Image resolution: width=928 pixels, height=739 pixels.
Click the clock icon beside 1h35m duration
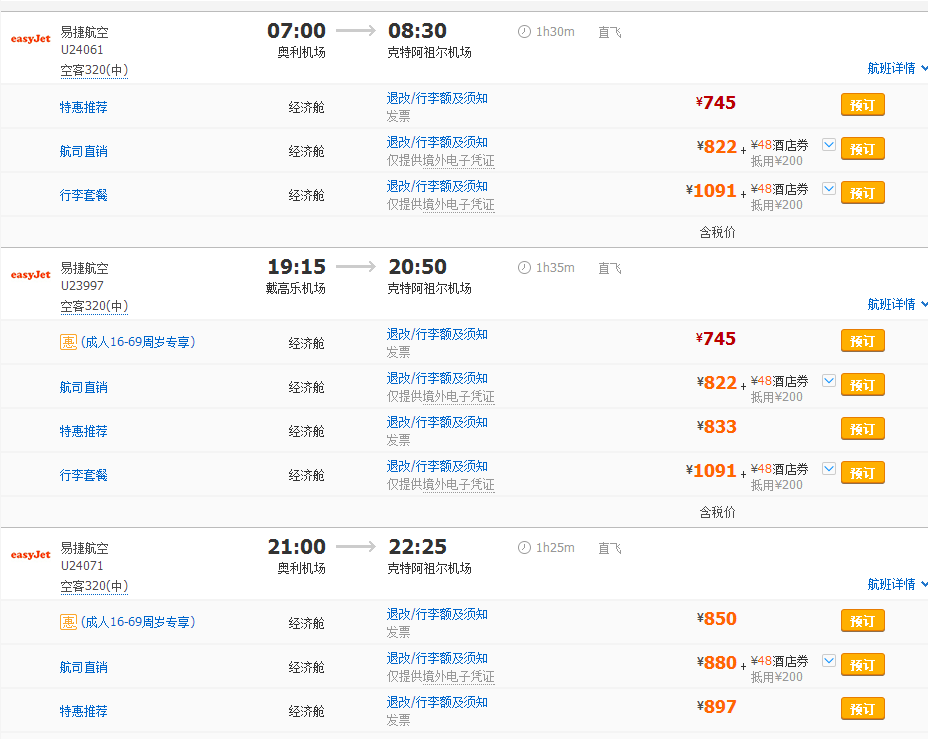point(524,268)
